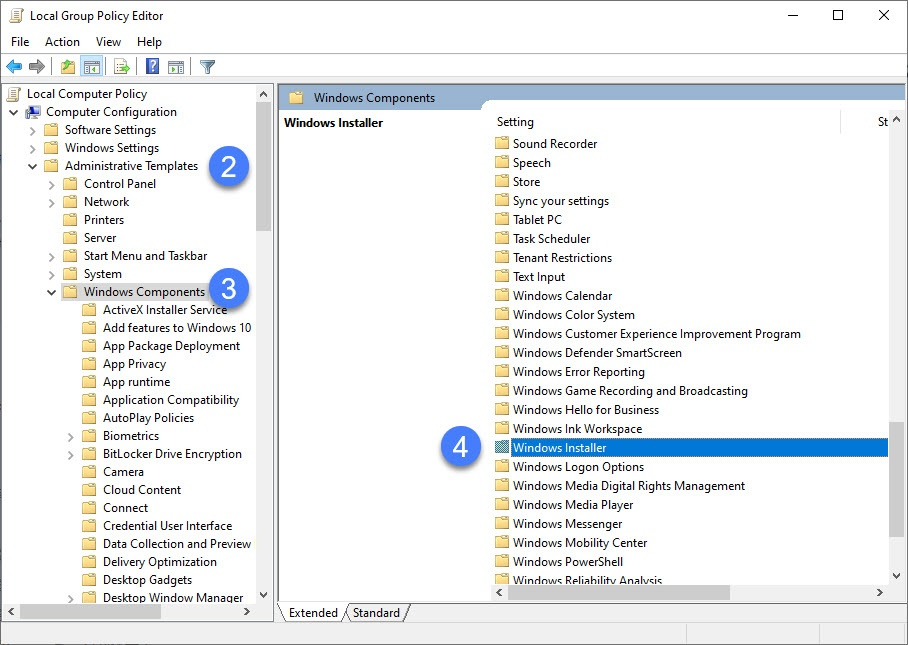Image resolution: width=908 pixels, height=645 pixels.
Task: Select Windows PowerShell folder
Action: [568, 561]
